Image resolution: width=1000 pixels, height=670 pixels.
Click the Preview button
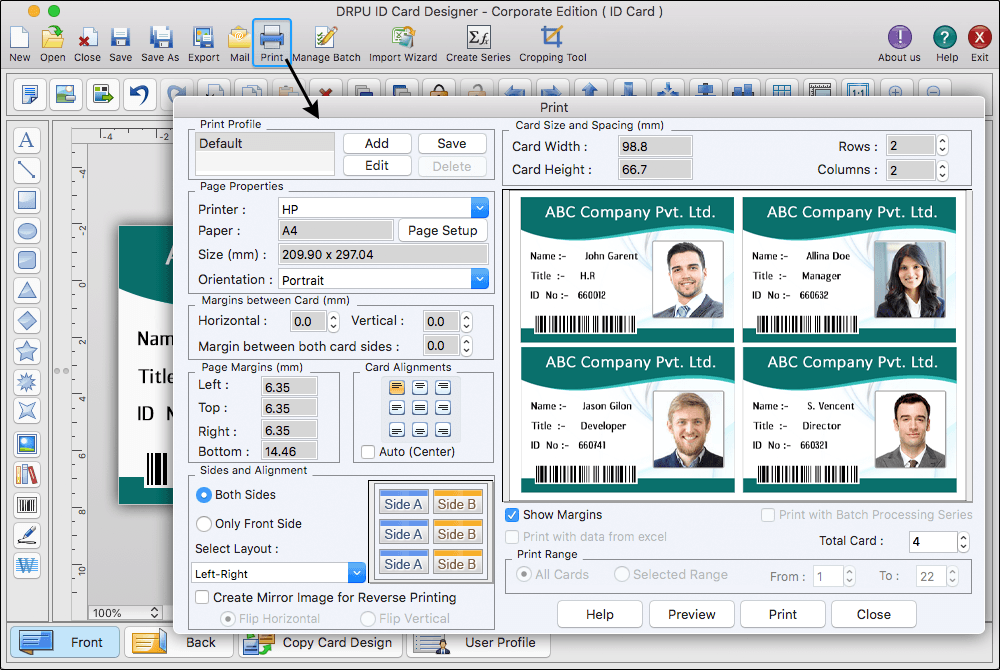pos(691,614)
